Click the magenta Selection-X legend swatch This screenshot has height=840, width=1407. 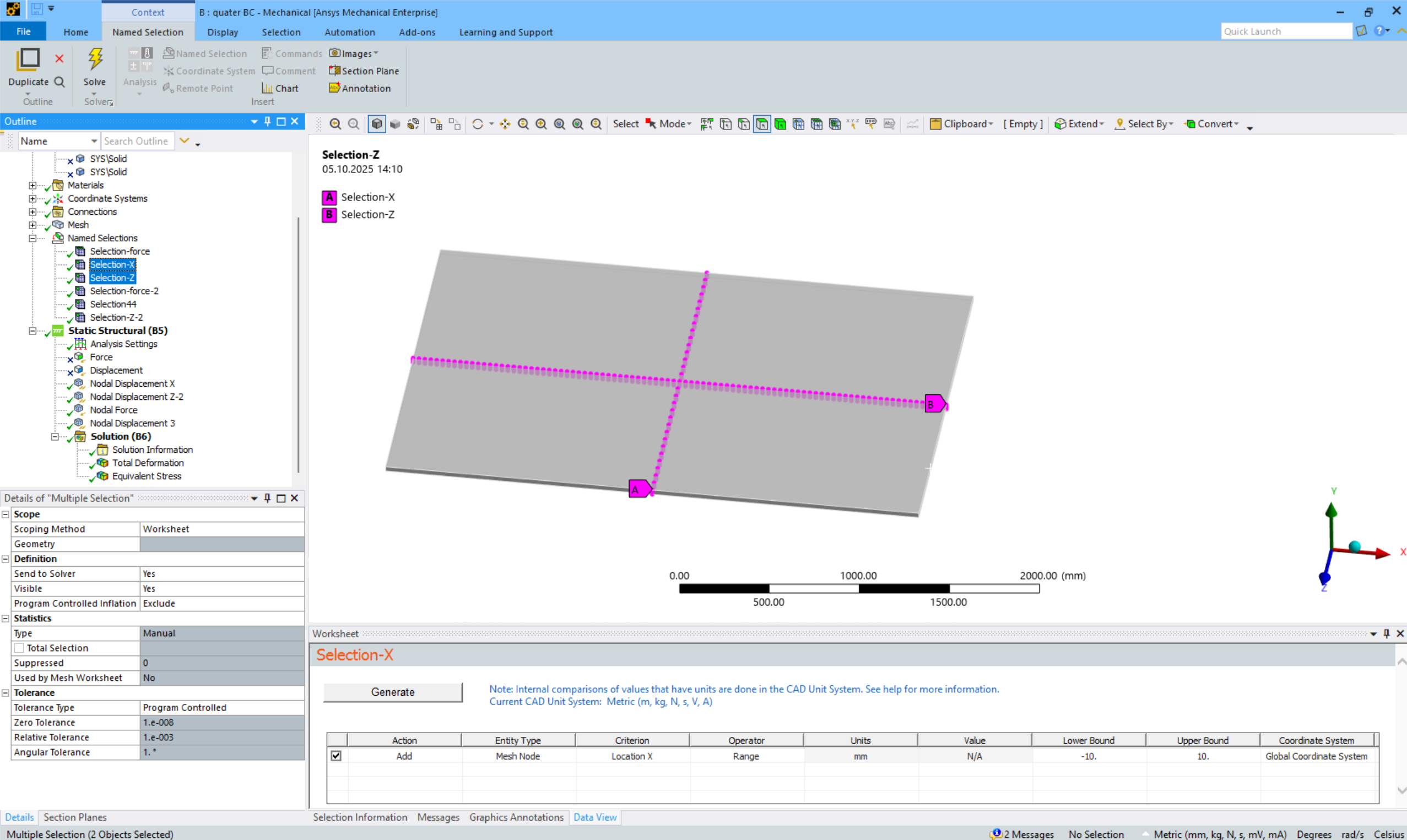[329, 198]
